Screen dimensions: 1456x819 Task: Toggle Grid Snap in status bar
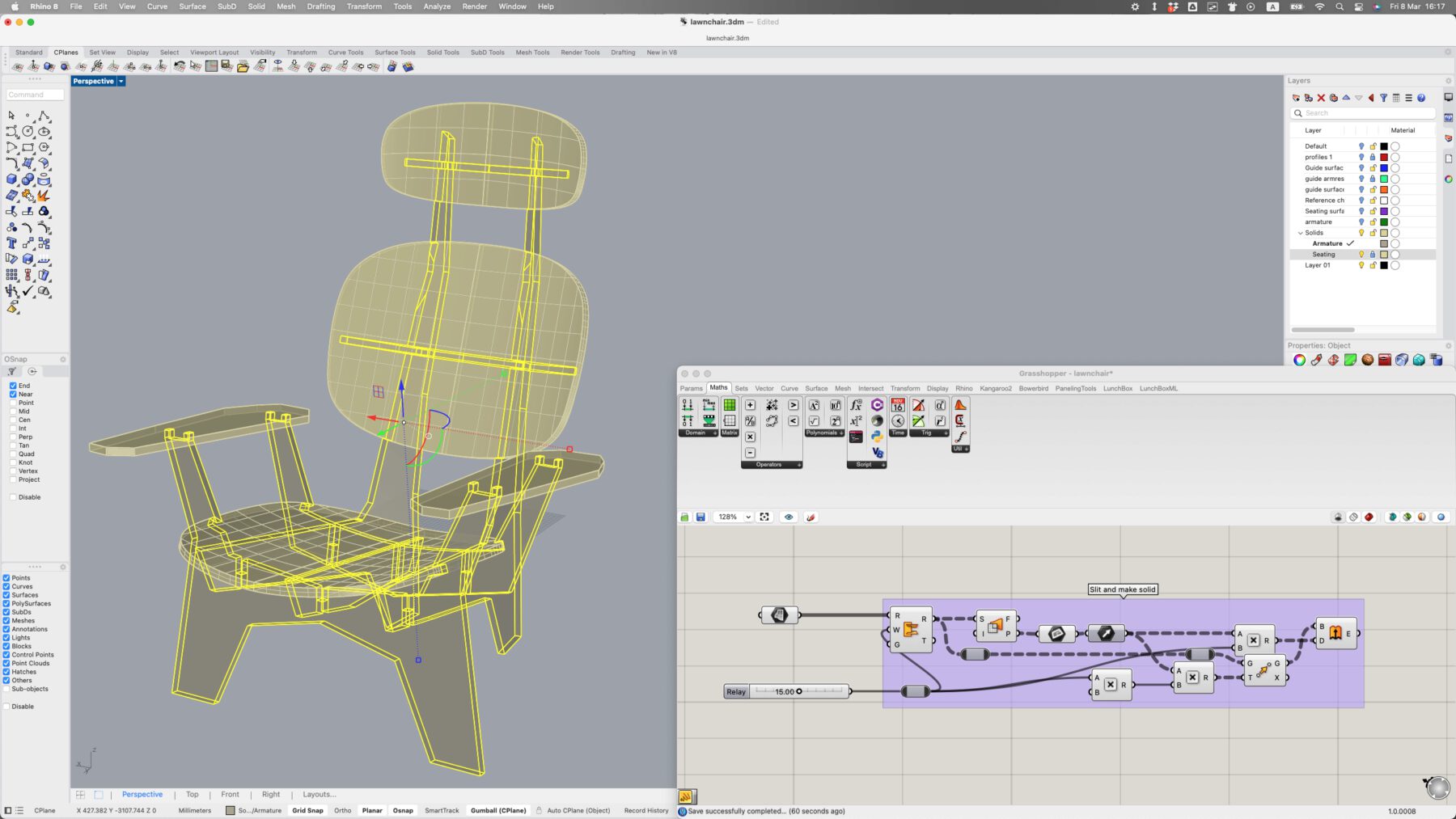[x=307, y=810]
